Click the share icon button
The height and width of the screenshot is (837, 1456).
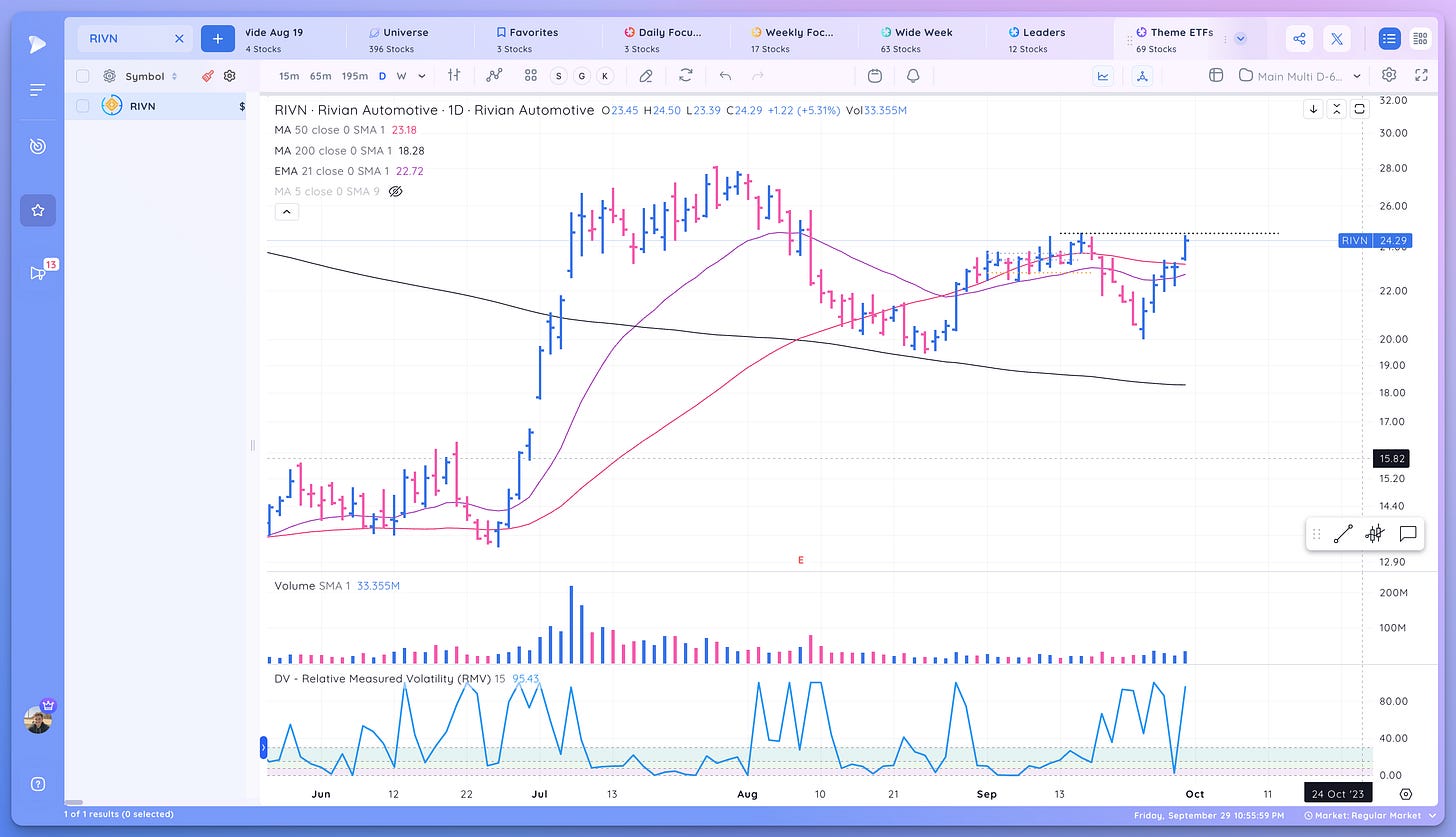1299,39
